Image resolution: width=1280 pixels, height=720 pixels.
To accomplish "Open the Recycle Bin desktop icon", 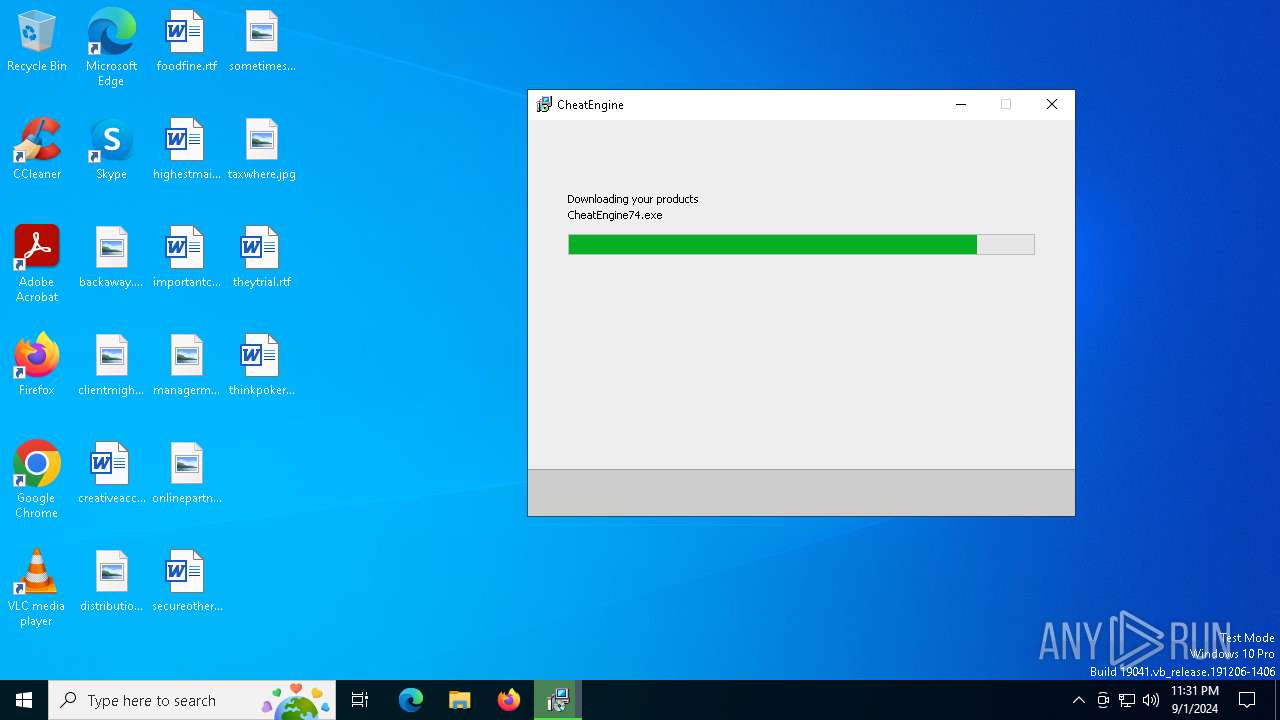I will [x=37, y=42].
